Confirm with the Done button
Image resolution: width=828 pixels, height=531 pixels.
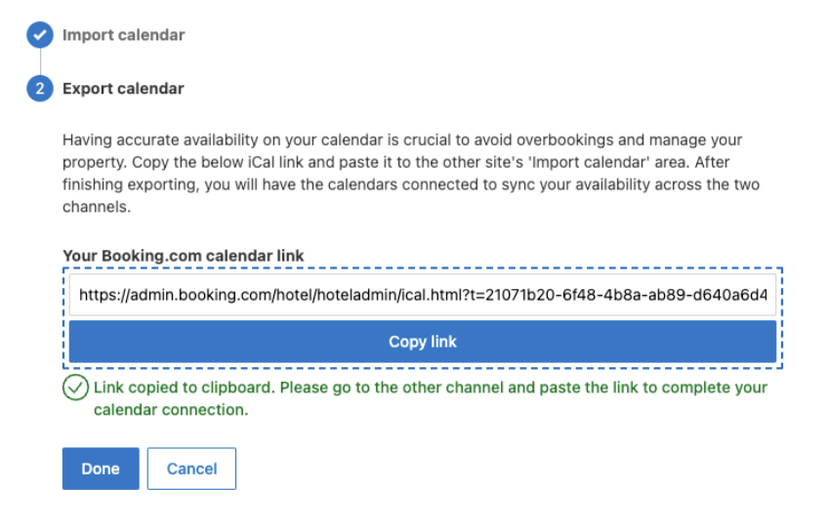tap(100, 469)
